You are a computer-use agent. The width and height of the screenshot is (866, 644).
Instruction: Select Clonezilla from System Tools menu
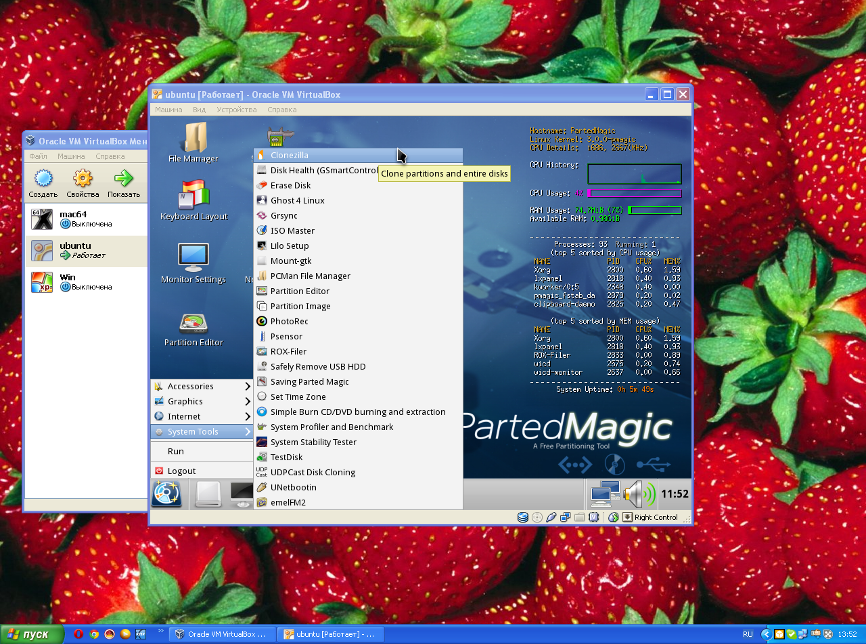point(289,155)
